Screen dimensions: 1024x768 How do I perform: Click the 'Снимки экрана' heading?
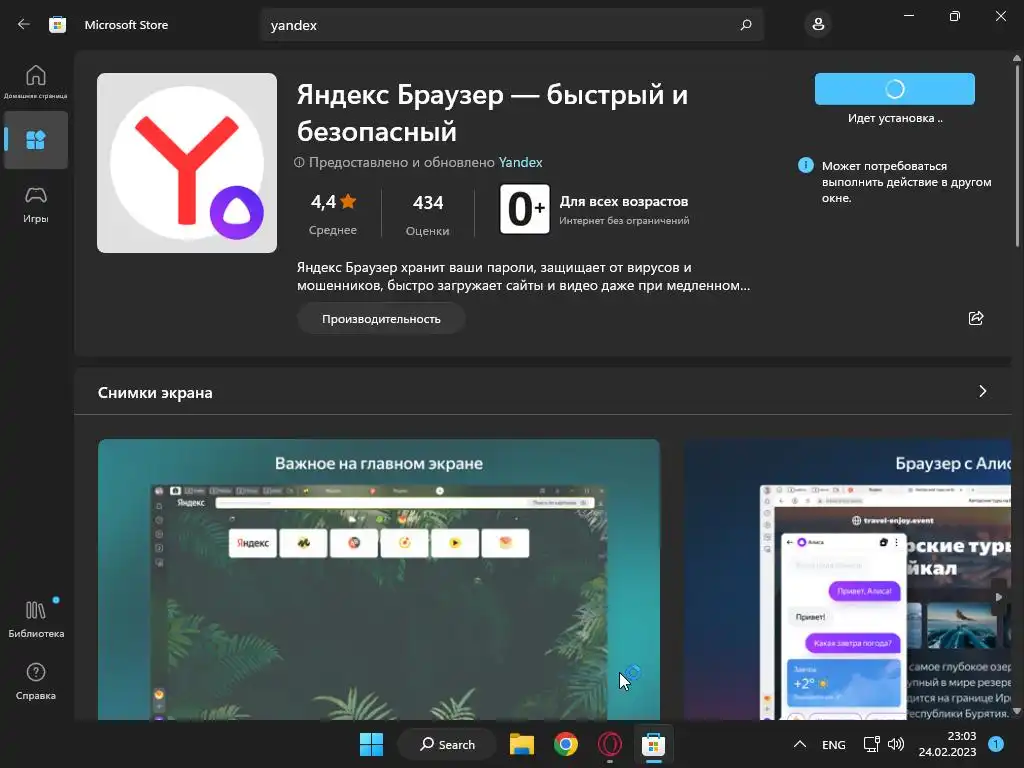point(155,392)
